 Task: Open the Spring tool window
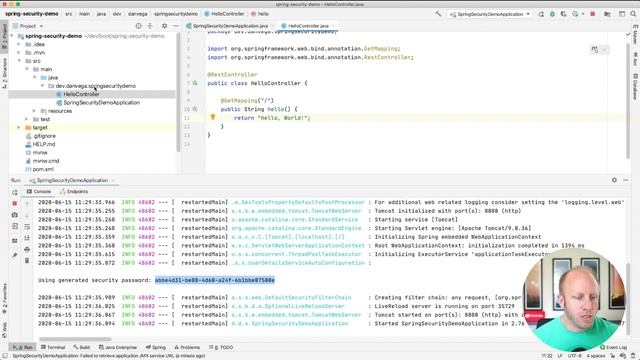coord(156,347)
